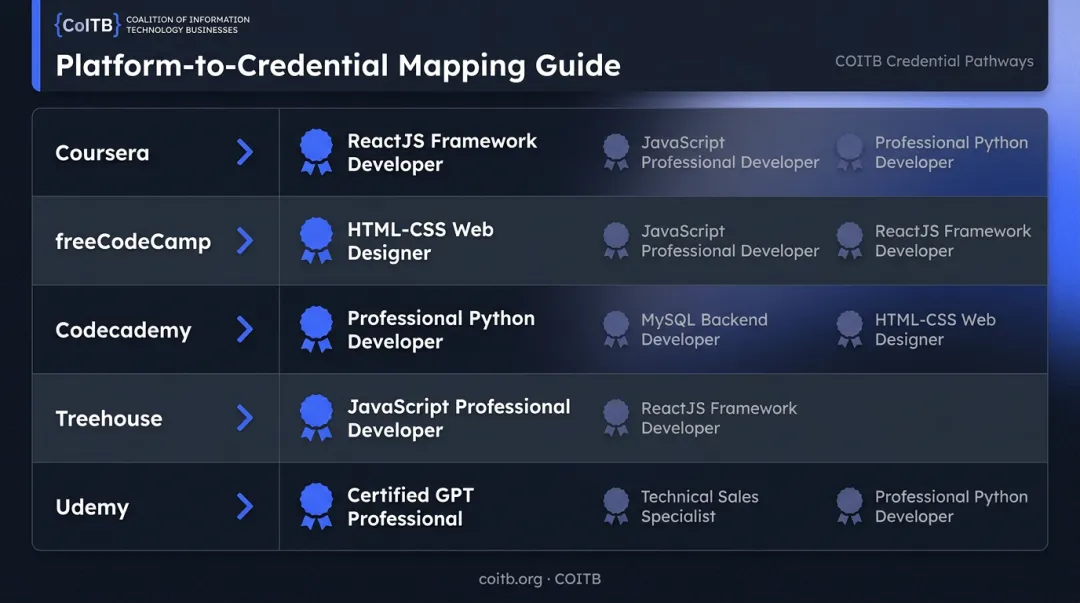1080x603 pixels.
Task: Click 'Certified GPT Professional' text
Action: coord(411,507)
